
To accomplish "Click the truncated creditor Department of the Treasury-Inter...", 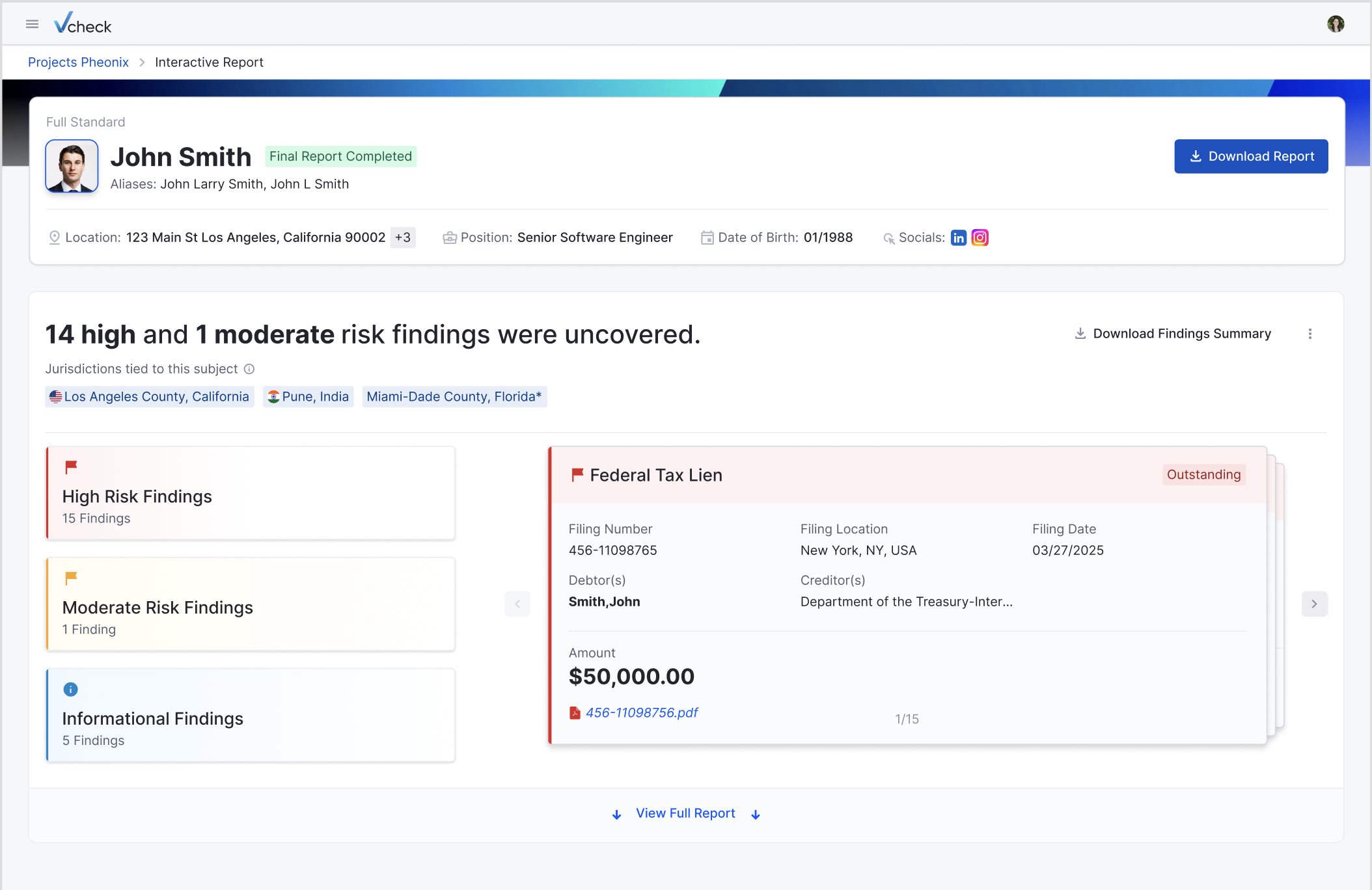I will (906, 602).
